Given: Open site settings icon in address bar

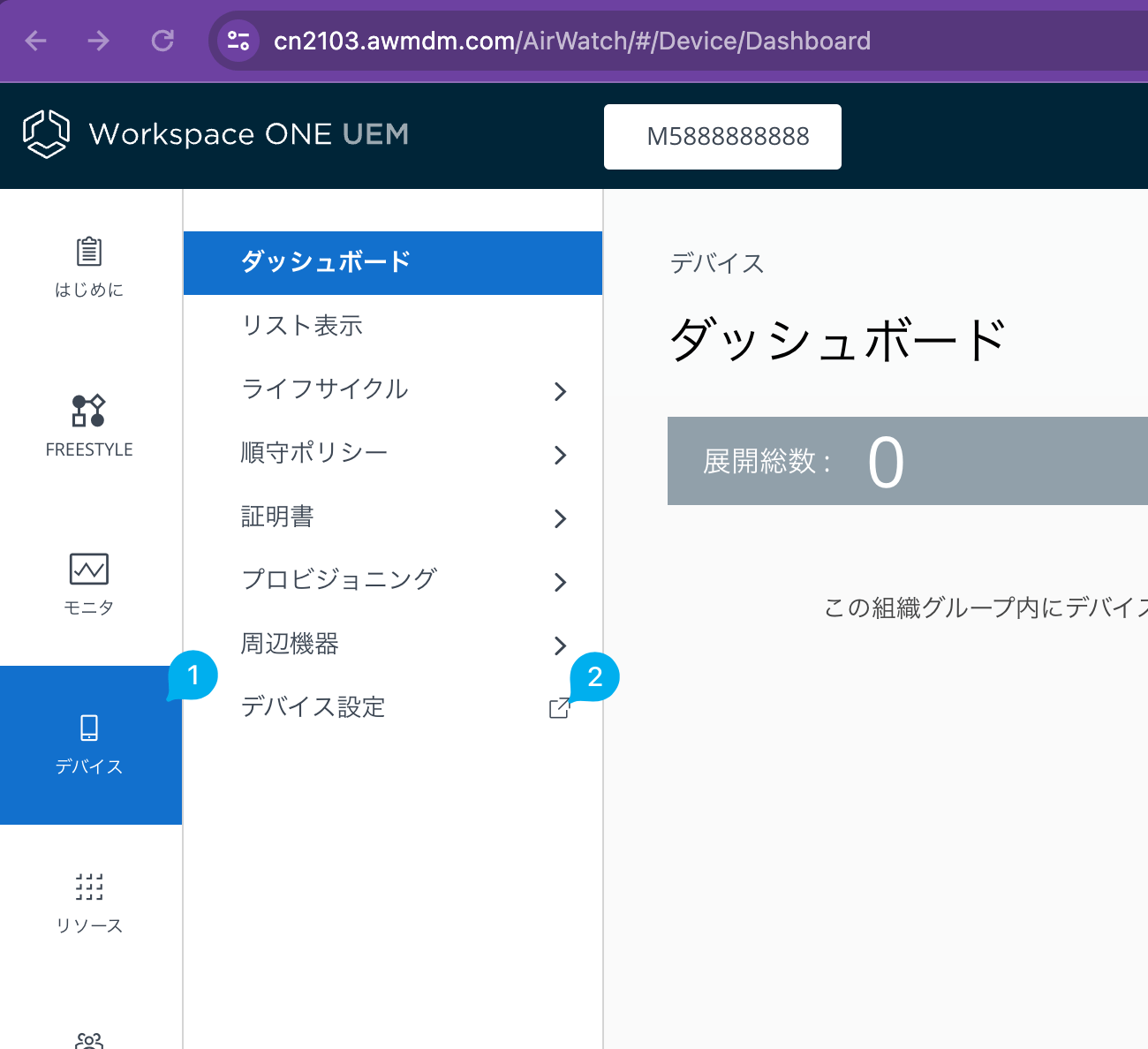Looking at the screenshot, I should 238,41.
